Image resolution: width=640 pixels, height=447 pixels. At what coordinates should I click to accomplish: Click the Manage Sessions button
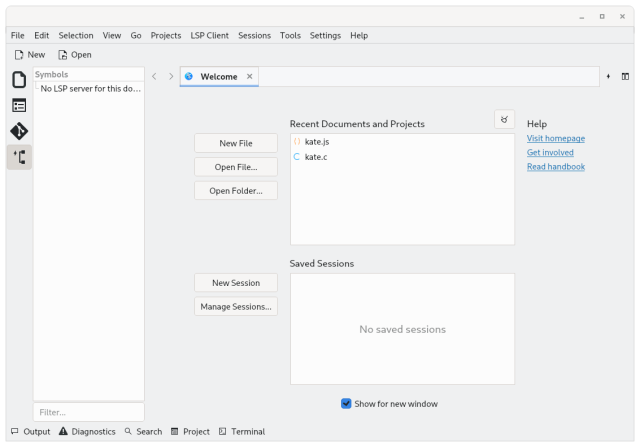236,307
